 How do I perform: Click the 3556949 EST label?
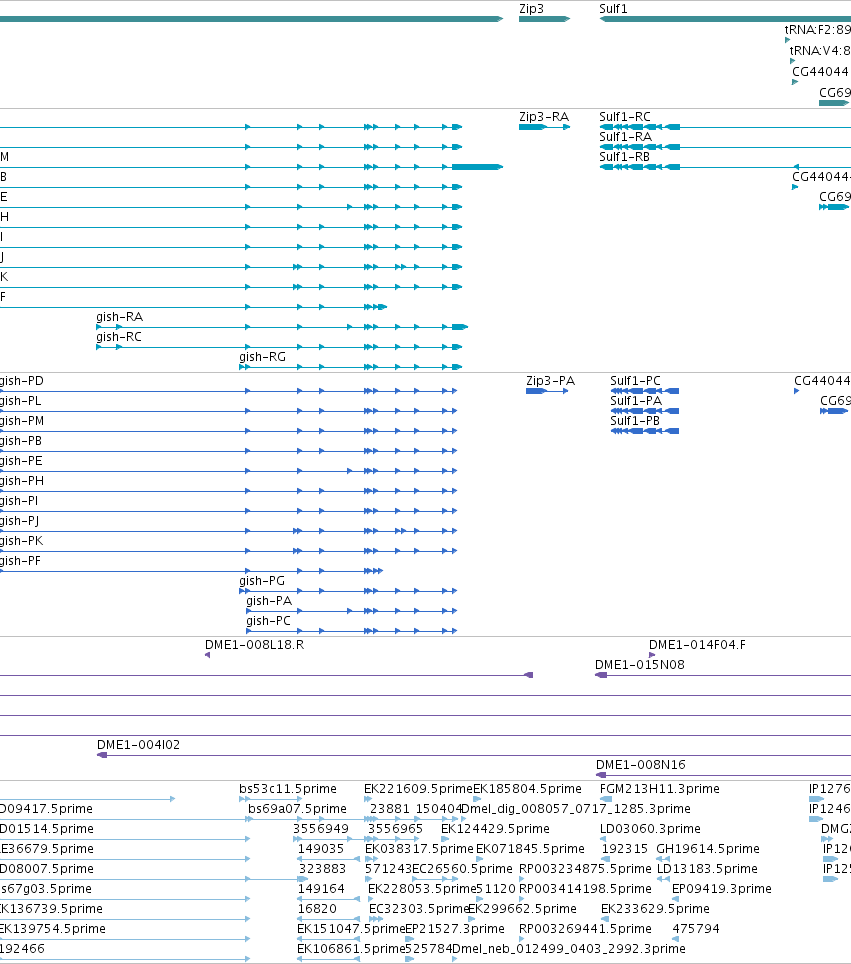tap(321, 829)
